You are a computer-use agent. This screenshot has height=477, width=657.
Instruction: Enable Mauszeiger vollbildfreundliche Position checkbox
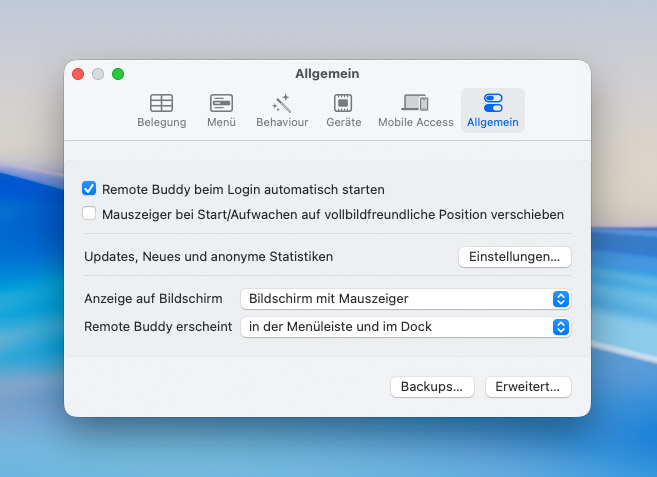point(89,214)
